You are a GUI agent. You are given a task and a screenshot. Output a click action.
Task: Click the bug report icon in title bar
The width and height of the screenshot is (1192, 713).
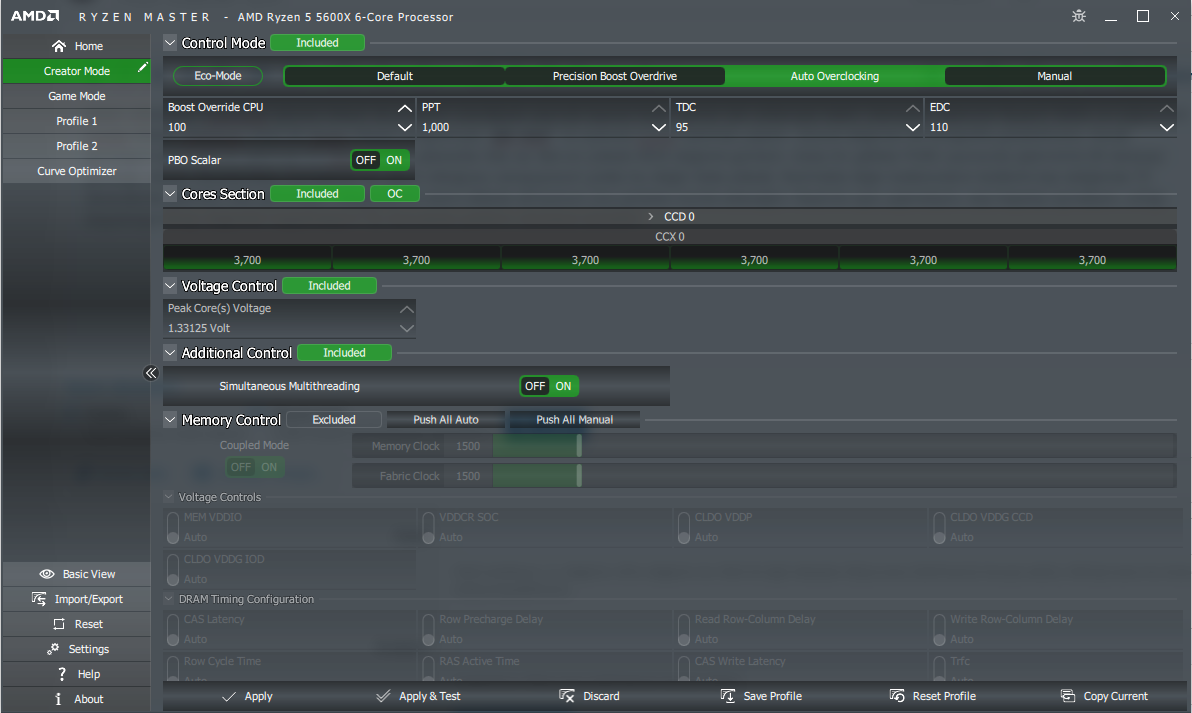click(1079, 16)
